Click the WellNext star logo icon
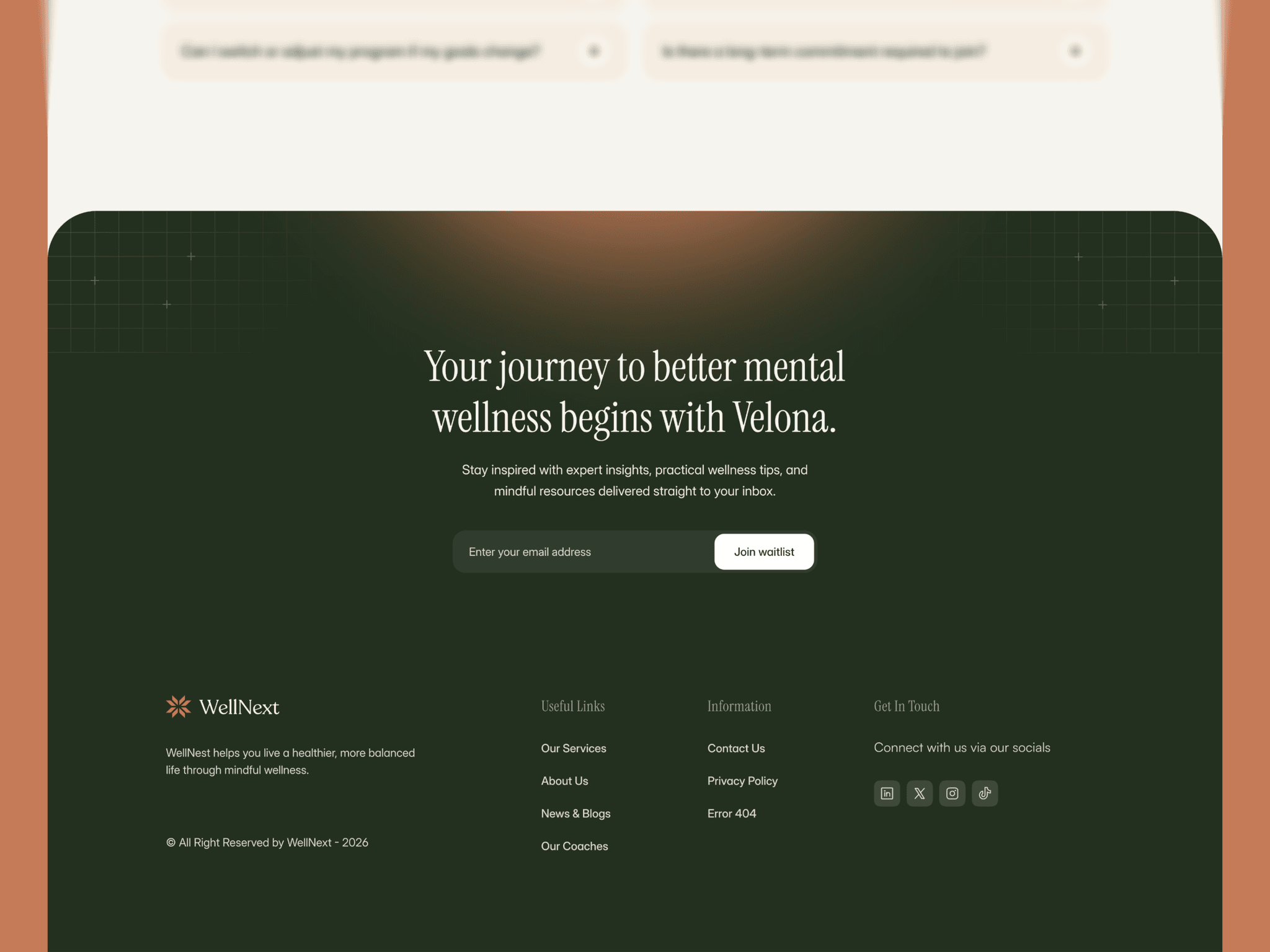Viewport: 1270px width, 952px height. (179, 707)
